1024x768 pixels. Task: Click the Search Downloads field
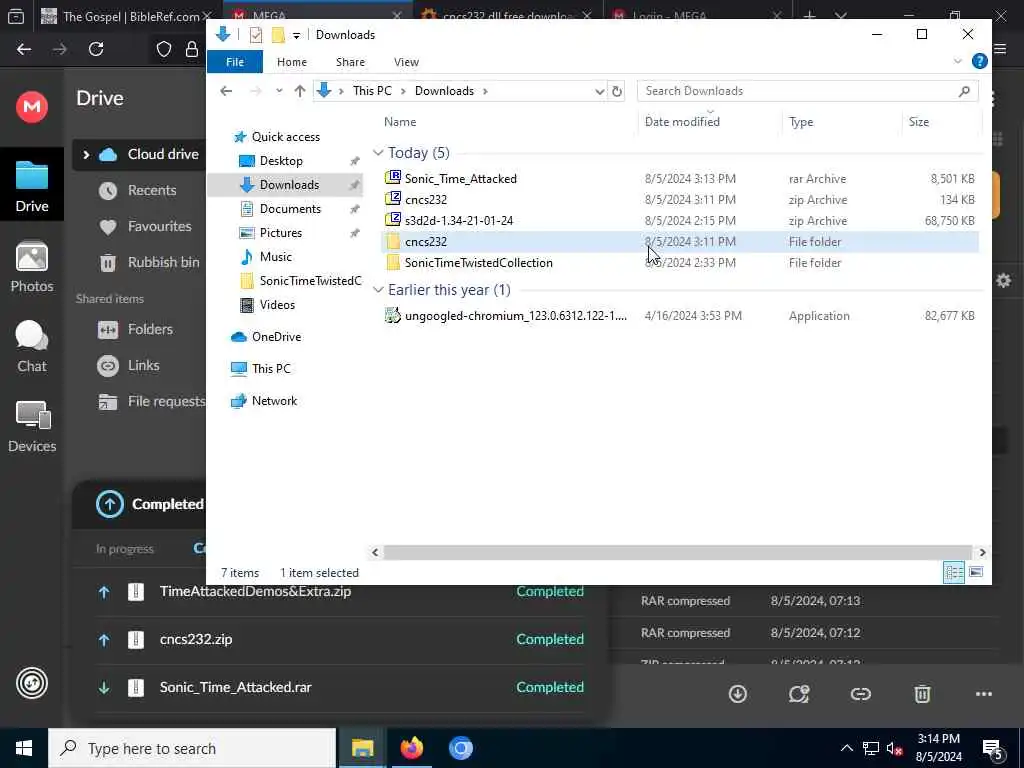807,91
